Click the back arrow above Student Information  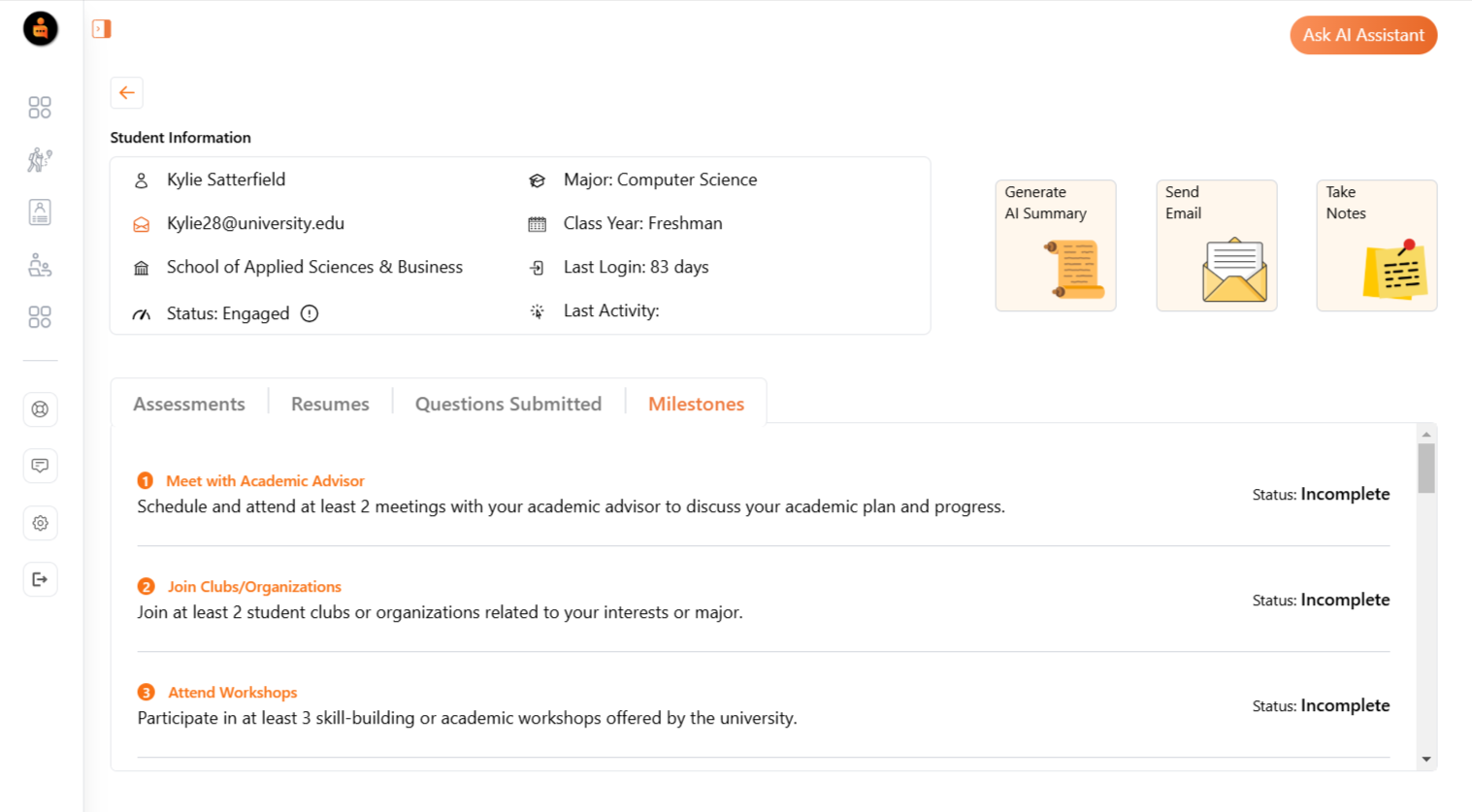point(126,92)
